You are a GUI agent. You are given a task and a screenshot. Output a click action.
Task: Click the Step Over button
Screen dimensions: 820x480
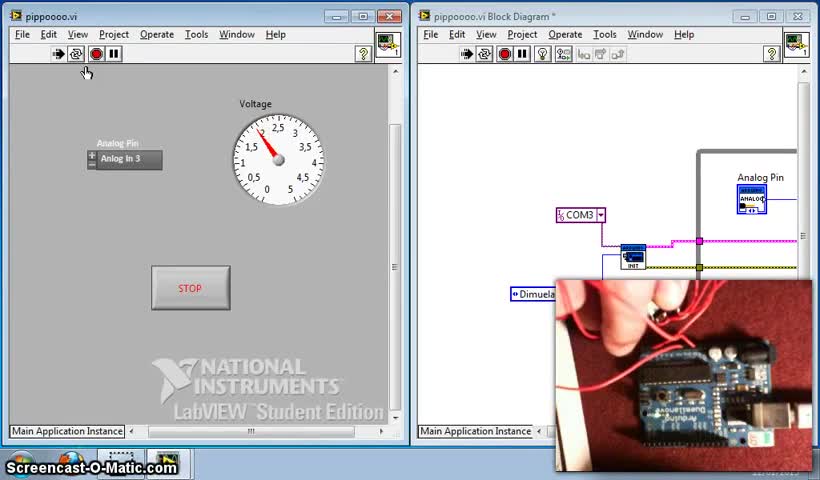[x=600, y=54]
